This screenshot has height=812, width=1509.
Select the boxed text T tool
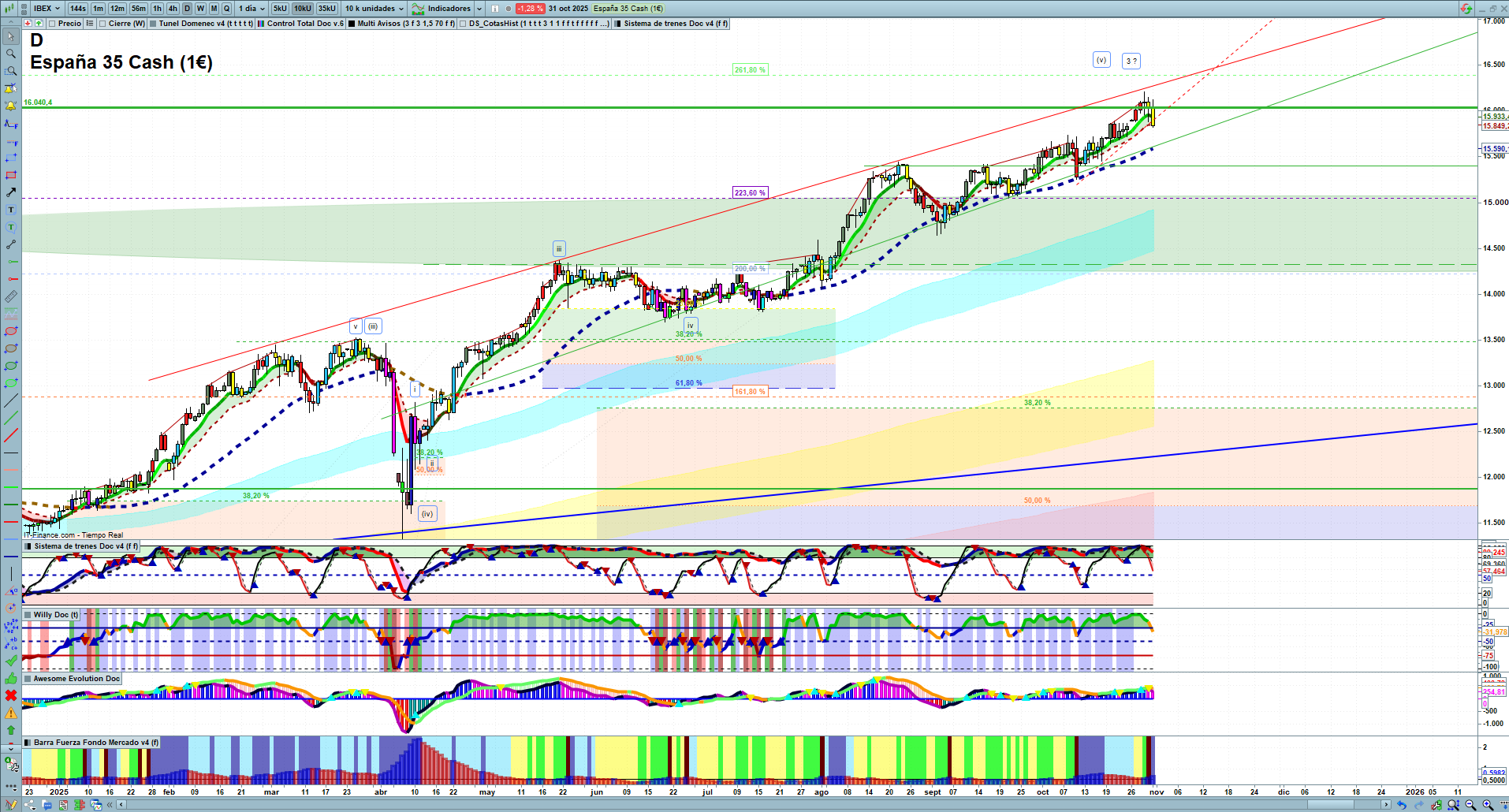point(11,210)
